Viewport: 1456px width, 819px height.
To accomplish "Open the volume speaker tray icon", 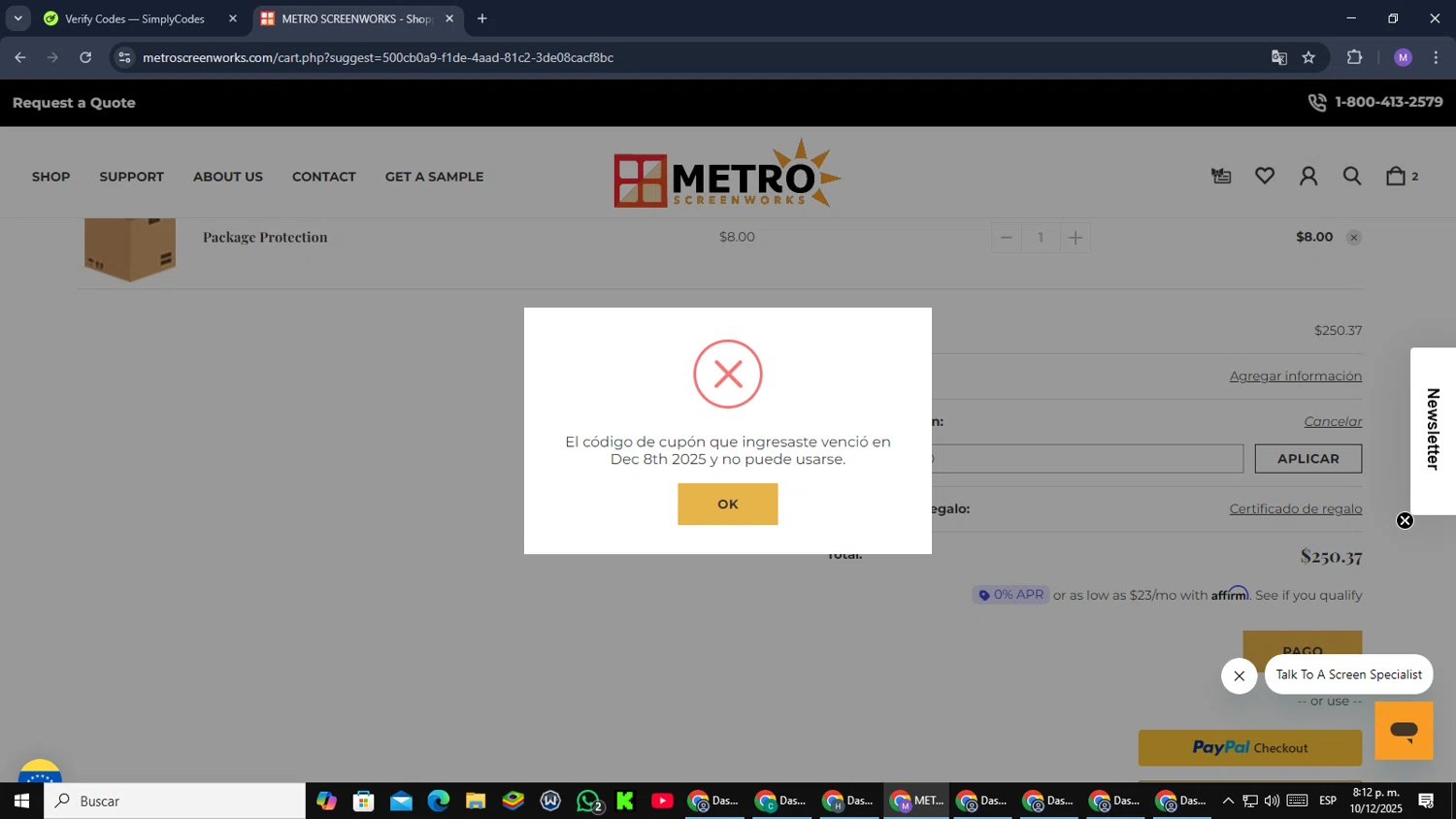I will pos(1272,801).
